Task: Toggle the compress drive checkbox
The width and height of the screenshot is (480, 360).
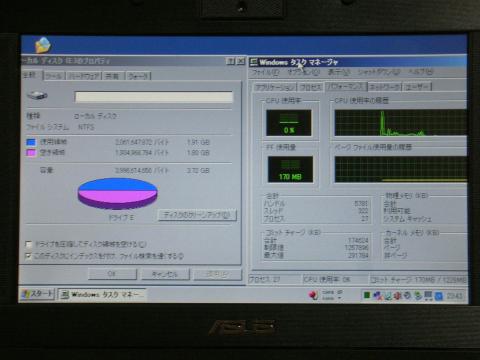Action: [x=29, y=245]
